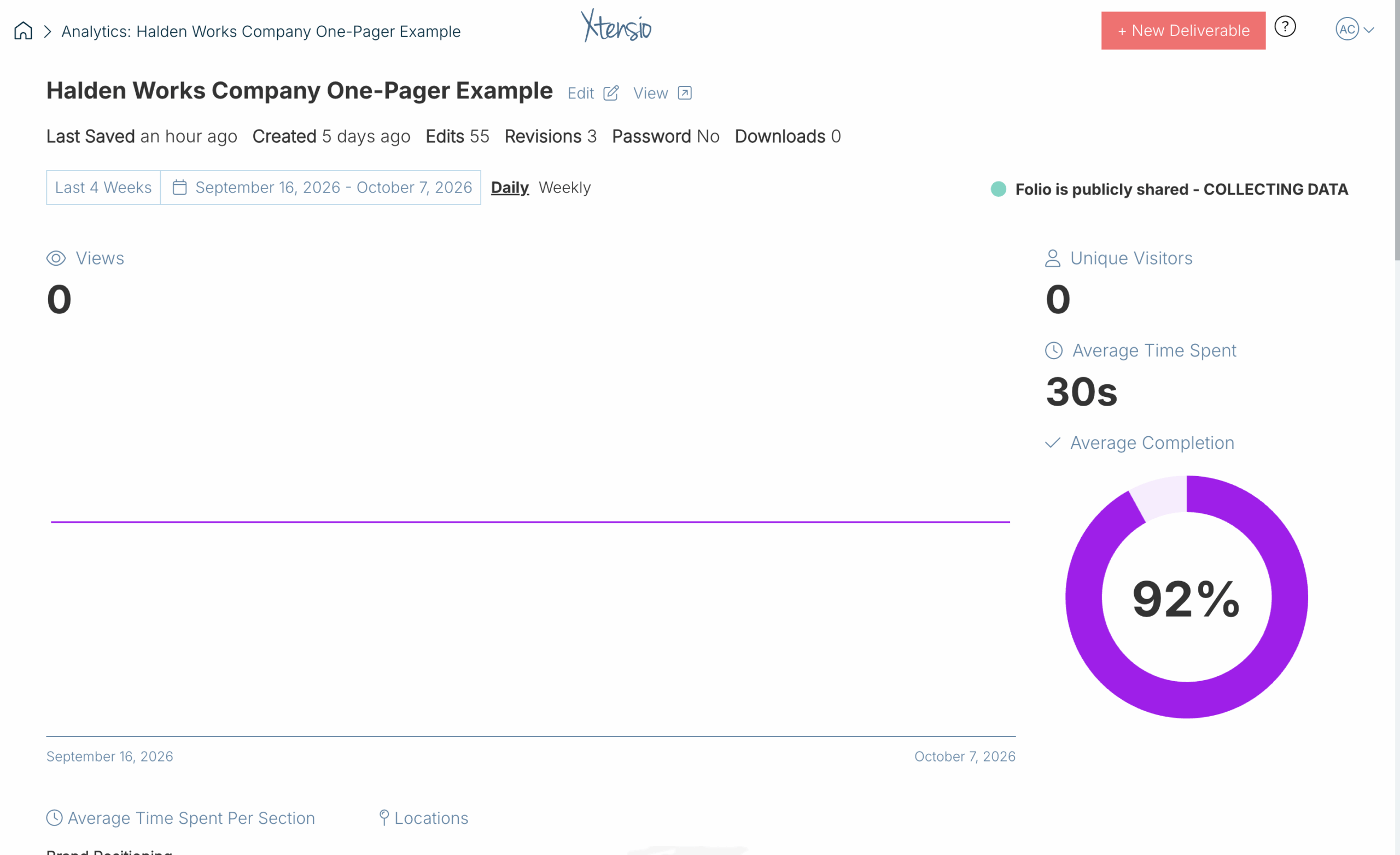Go to the home dashboard icon

pos(24,31)
